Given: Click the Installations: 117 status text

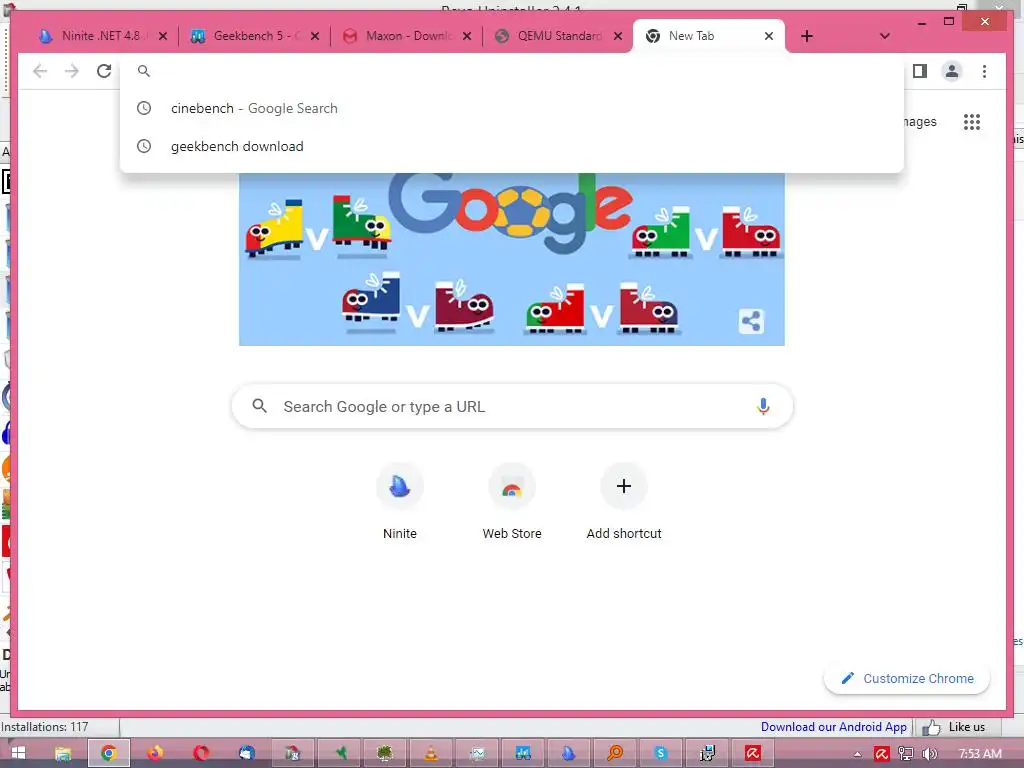Looking at the screenshot, I should point(44,727).
